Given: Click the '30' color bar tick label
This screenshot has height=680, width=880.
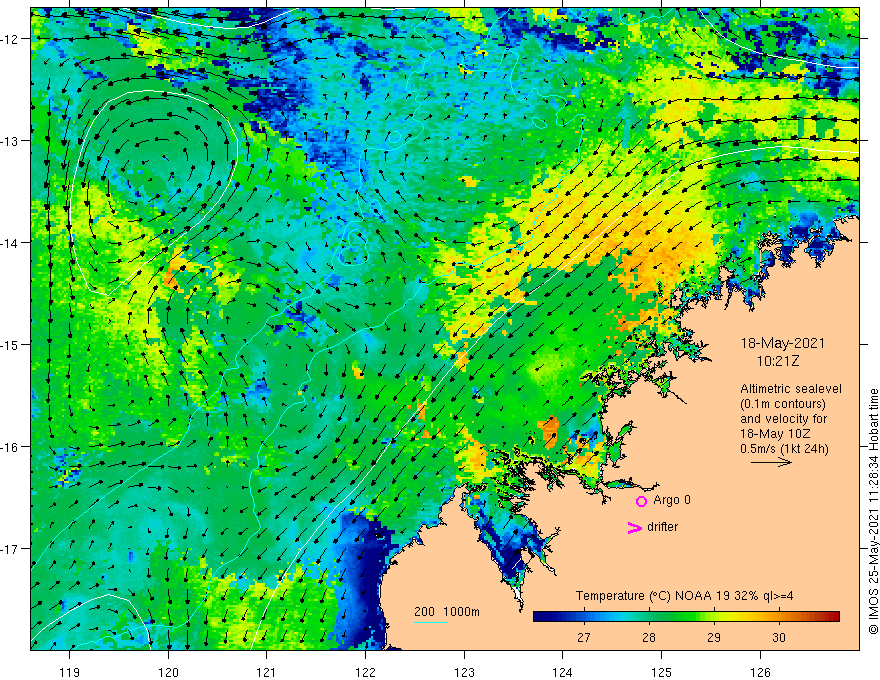Looking at the screenshot, I should pos(778,637).
